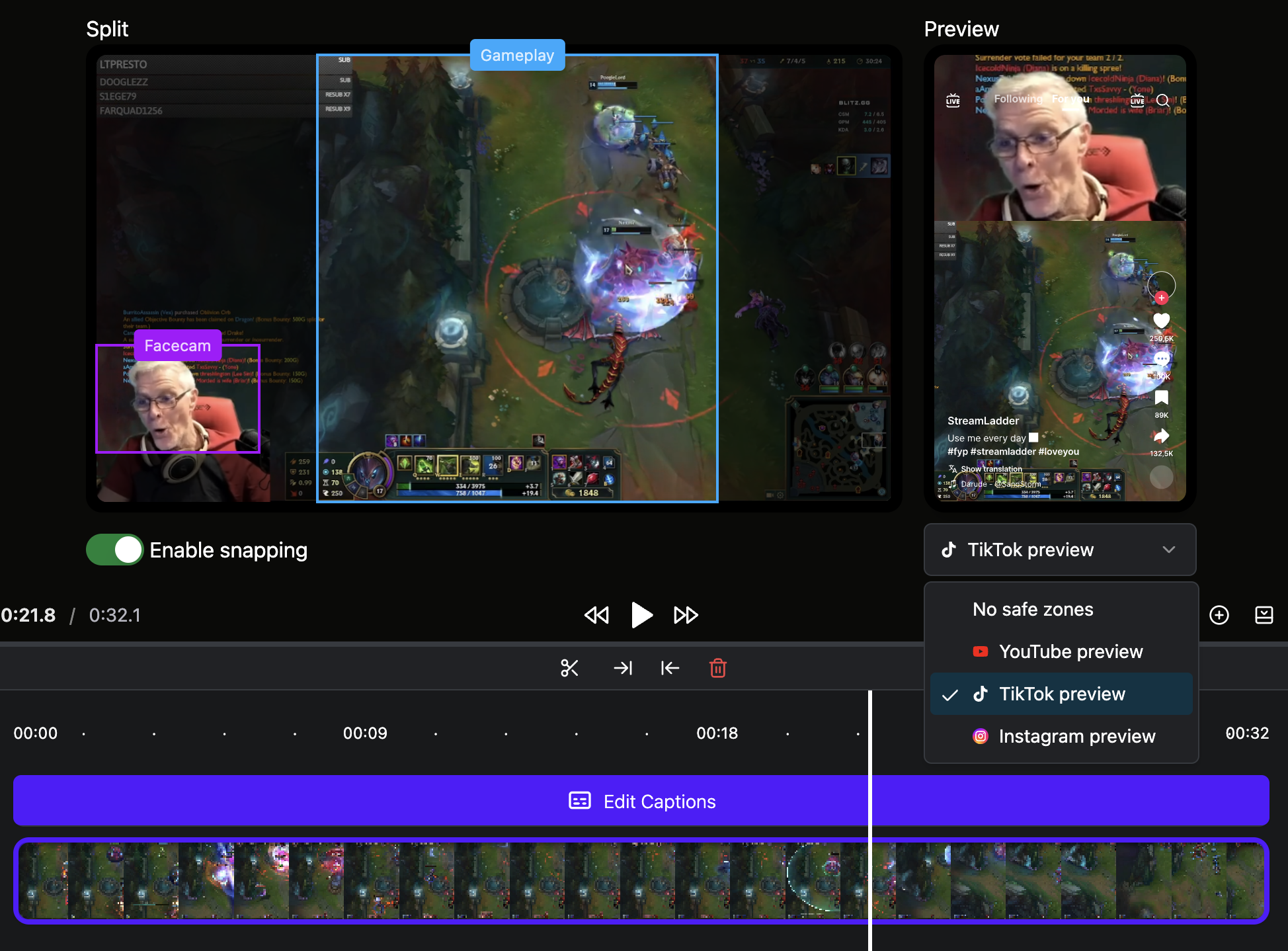Click the YouTube logo icon in the menu
Screen dimensions: 1288x951
pos(981,651)
